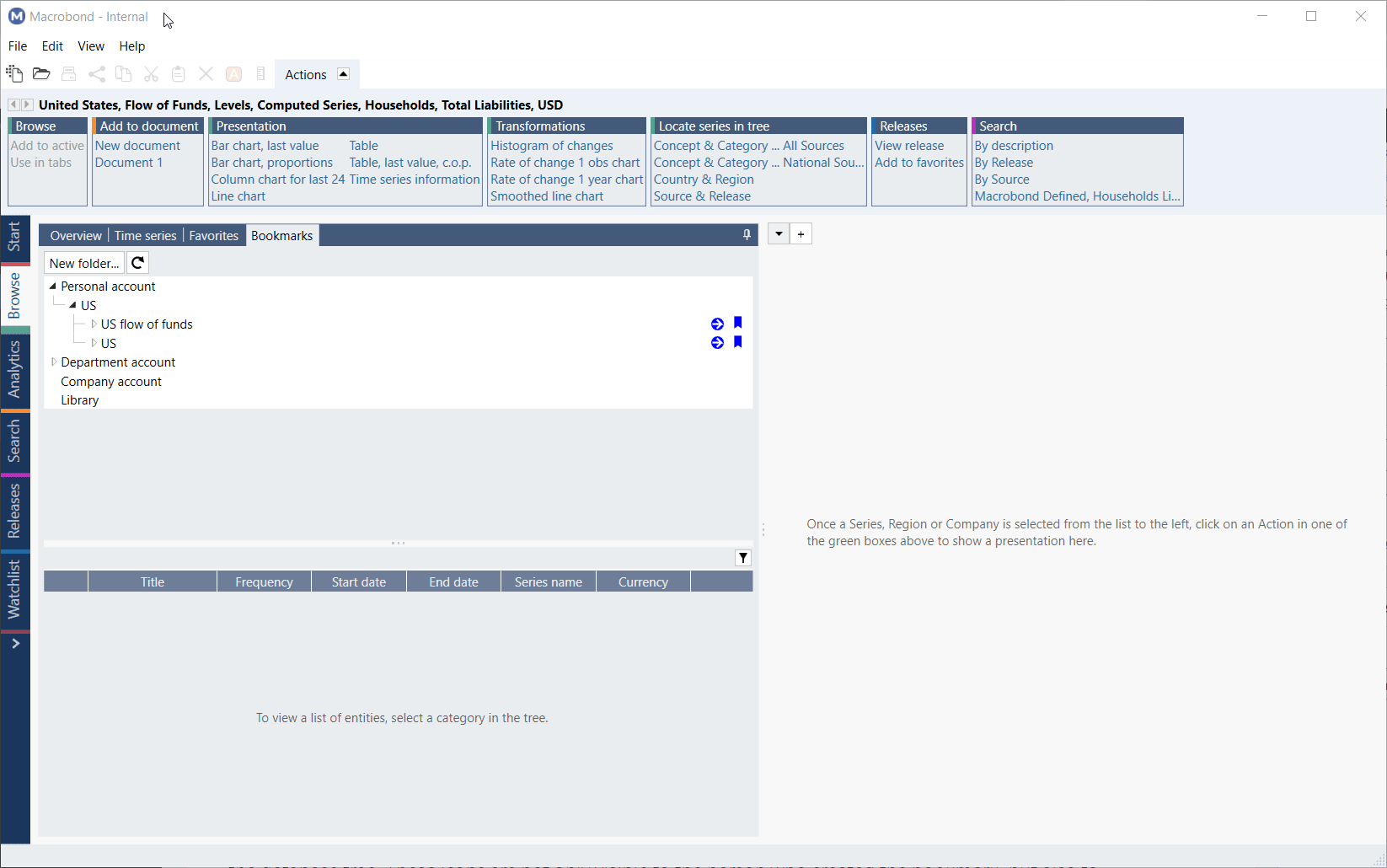Select the Company account tree item

[111, 382]
